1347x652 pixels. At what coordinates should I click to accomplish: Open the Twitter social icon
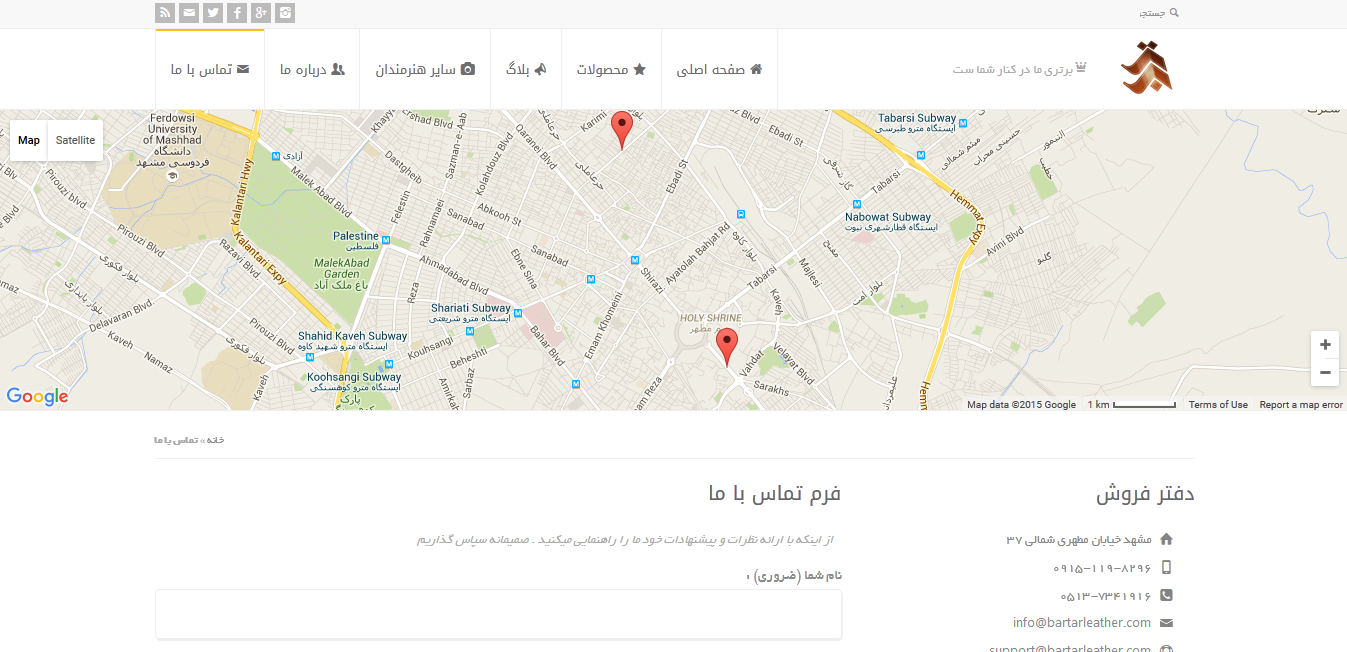point(213,13)
